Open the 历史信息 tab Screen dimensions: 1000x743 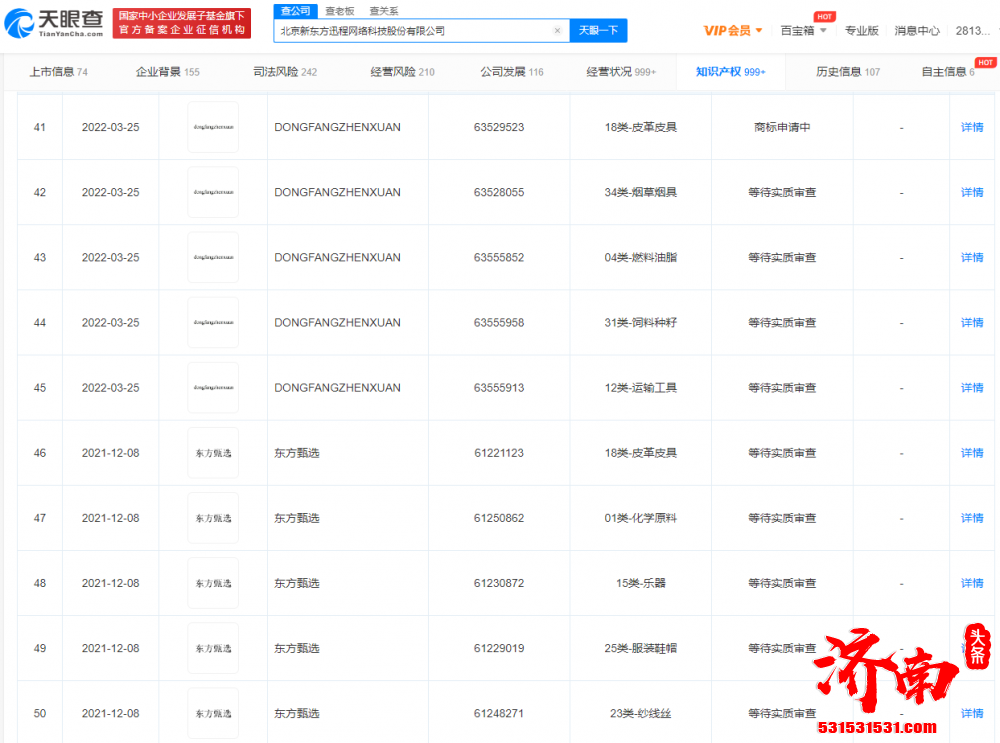coord(846,72)
